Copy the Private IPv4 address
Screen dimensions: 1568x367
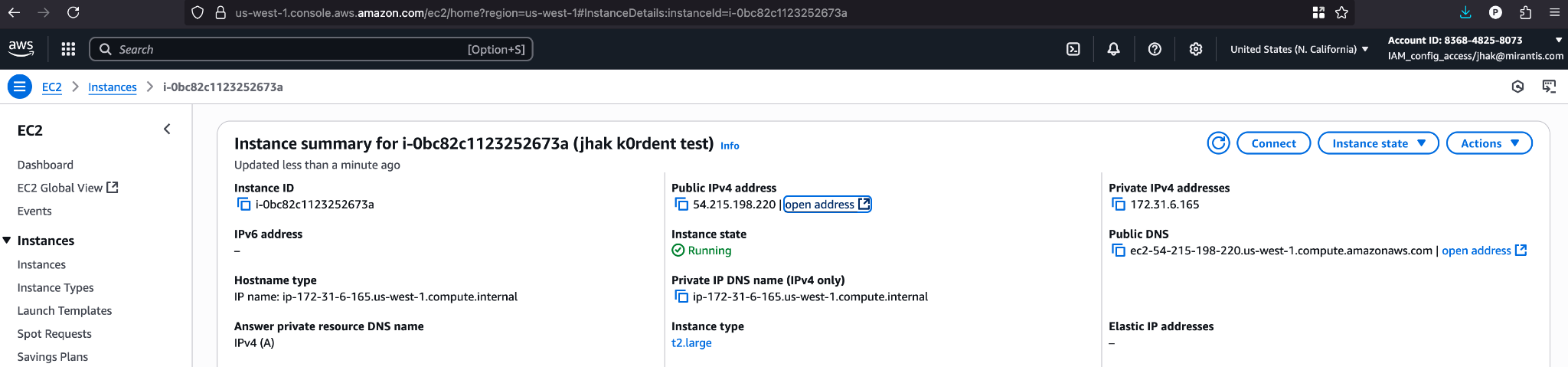coord(1118,205)
